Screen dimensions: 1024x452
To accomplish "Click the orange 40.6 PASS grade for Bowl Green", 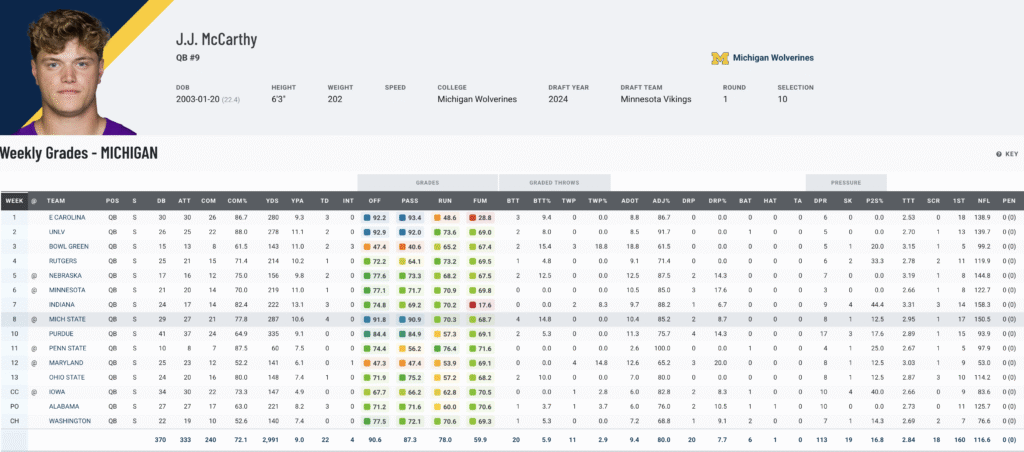I will (x=411, y=246).
